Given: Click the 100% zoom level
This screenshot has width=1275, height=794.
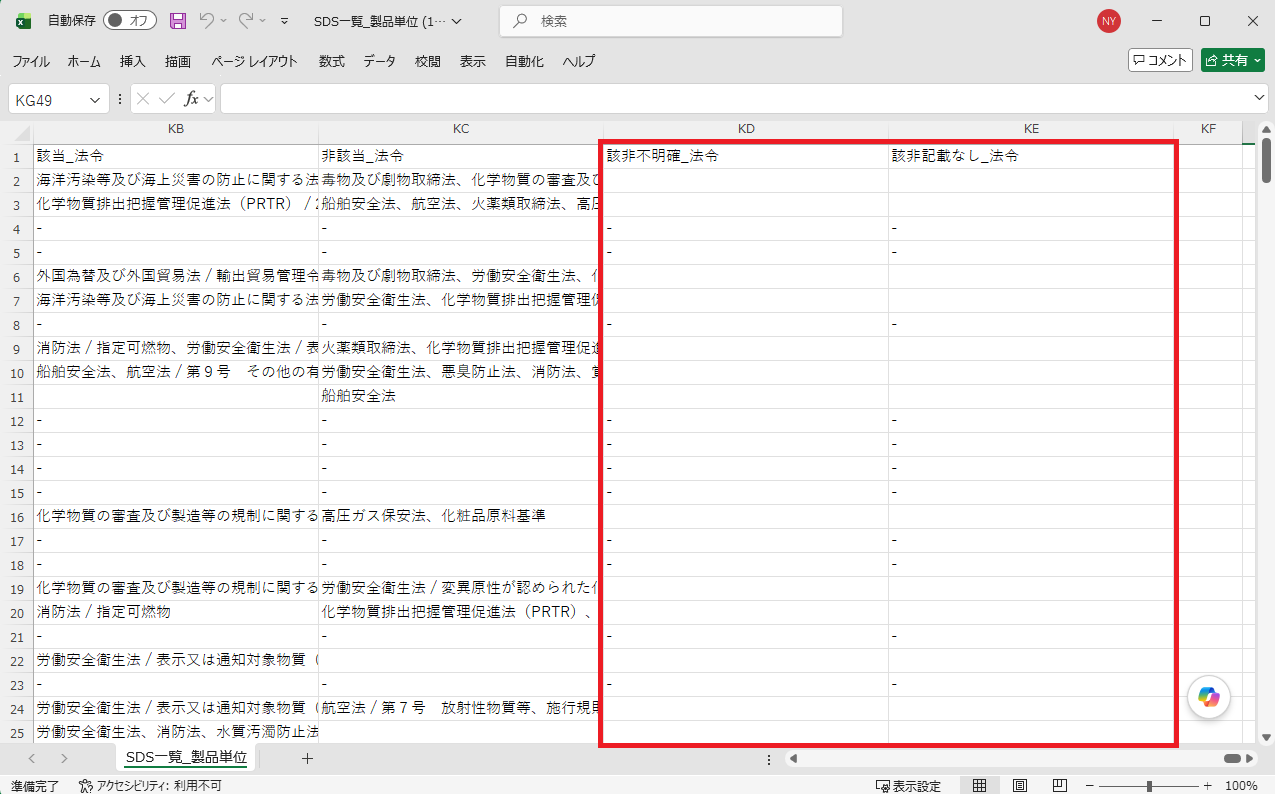Looking at the screenshot, I should pyautogui.click(x=1241, y=786).
